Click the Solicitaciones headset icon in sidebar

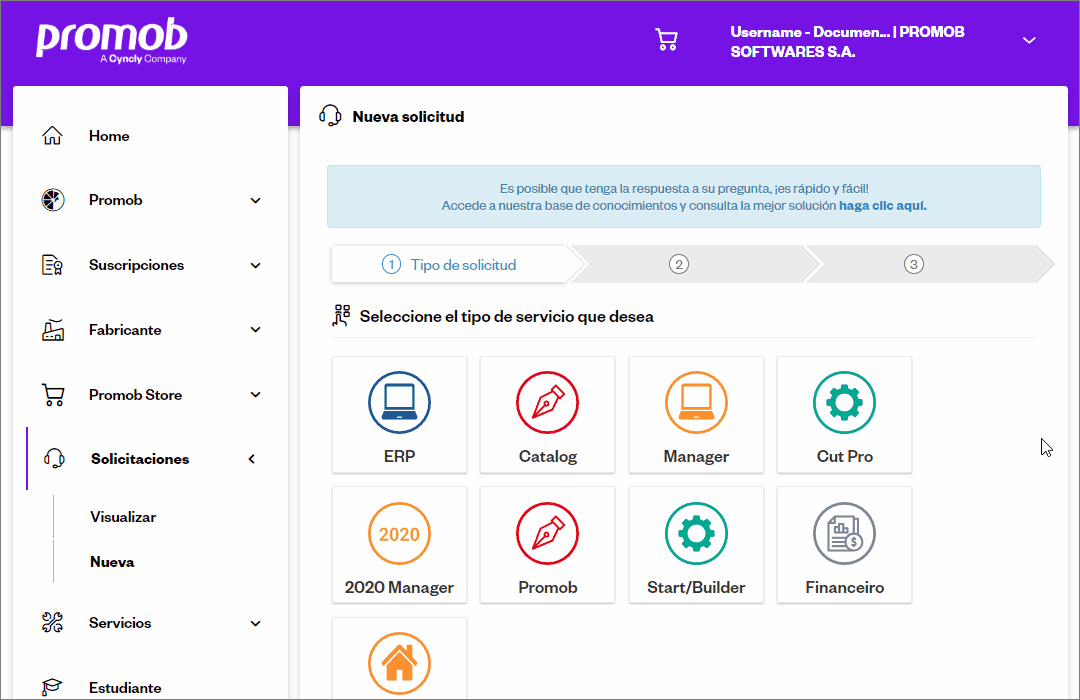54,459
